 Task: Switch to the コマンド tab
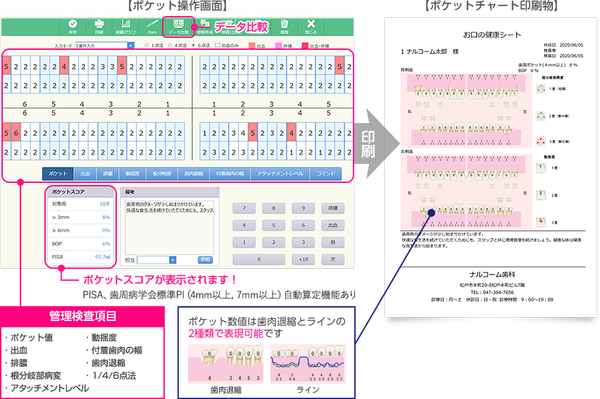coord(326,174)
